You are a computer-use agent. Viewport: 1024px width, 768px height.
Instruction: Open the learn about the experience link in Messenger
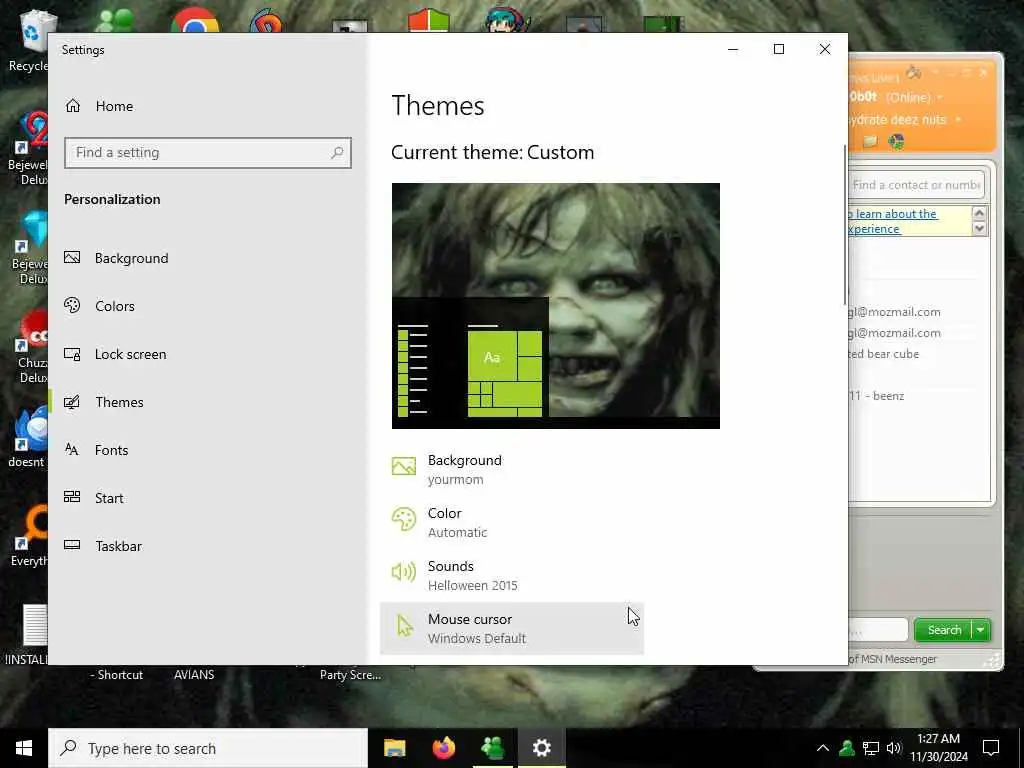click(x=893, y=221)
